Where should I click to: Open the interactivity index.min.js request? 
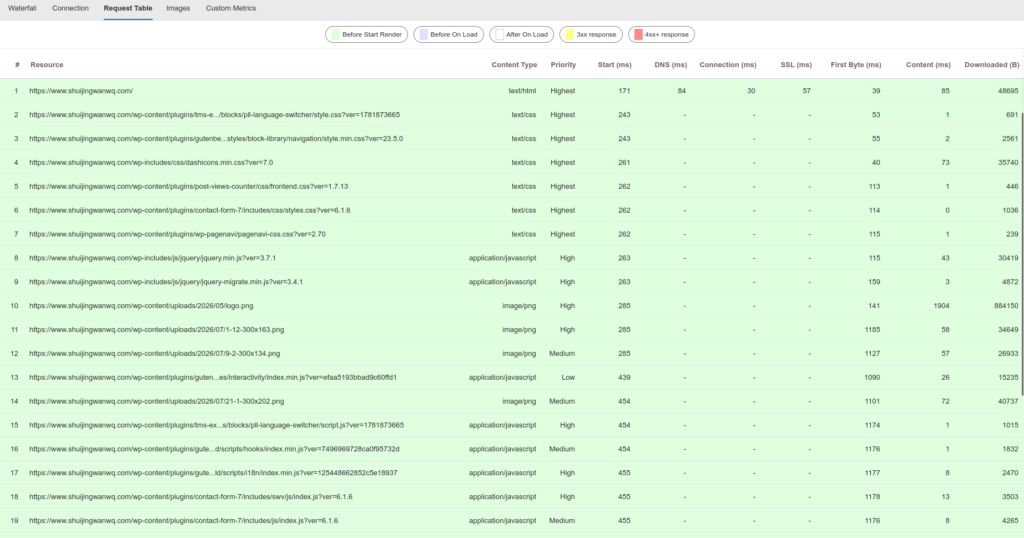(213, 377)
